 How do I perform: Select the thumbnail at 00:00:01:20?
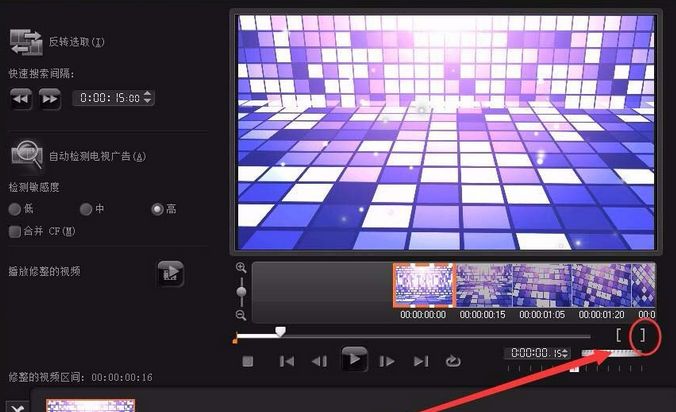pos(601,285)
